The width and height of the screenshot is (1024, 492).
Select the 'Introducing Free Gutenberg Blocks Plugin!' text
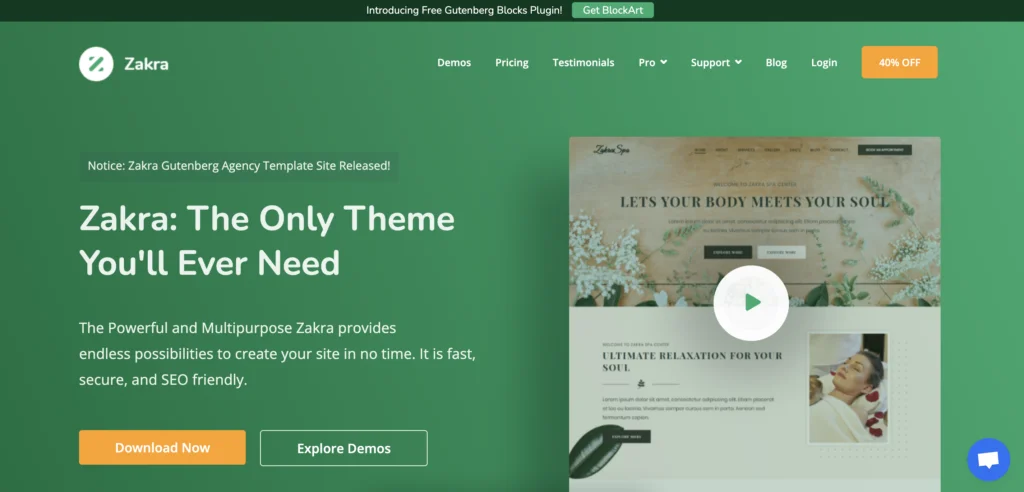pos(464,10)
